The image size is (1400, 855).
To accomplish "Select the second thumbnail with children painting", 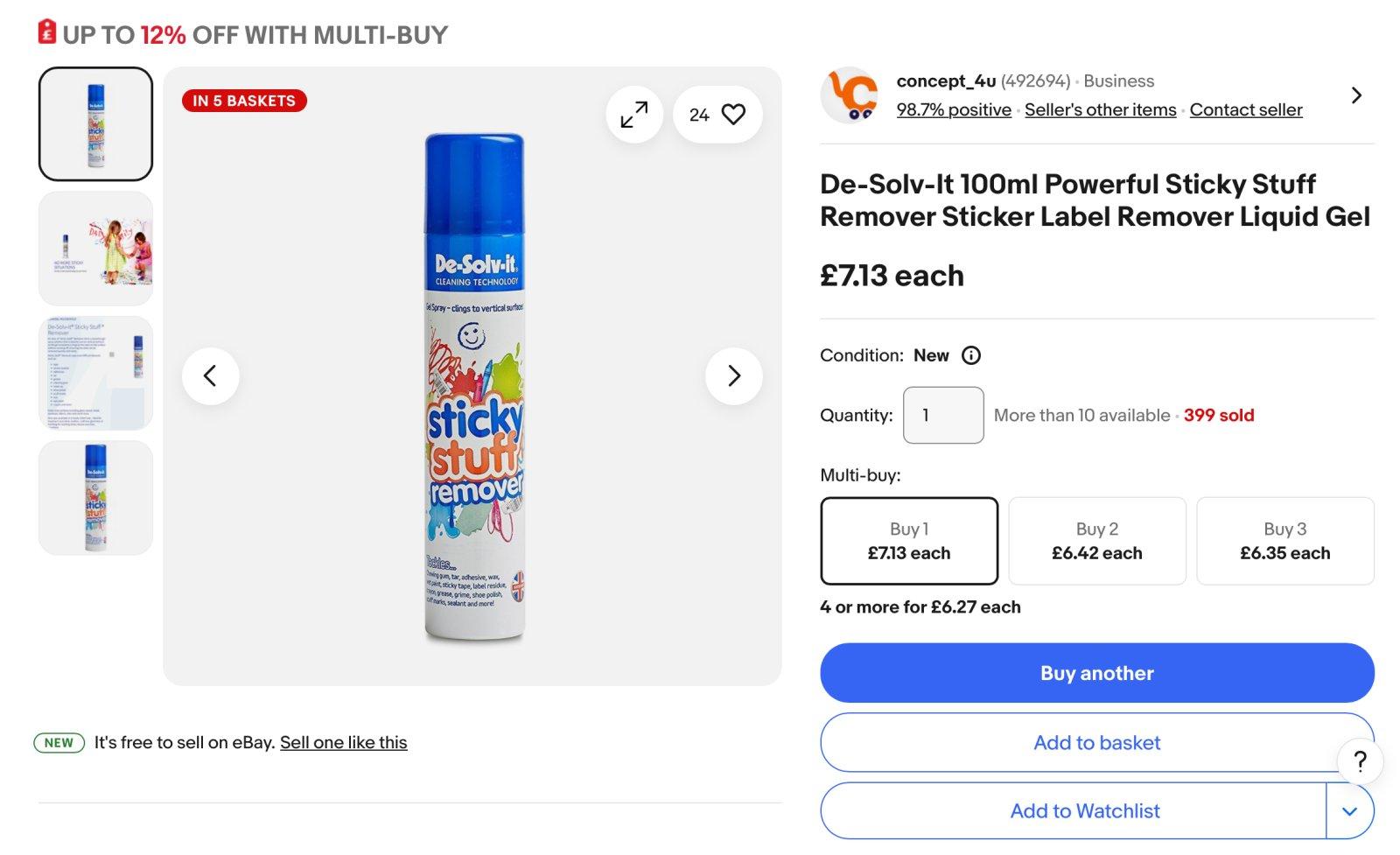I will (x=96, y=249).
